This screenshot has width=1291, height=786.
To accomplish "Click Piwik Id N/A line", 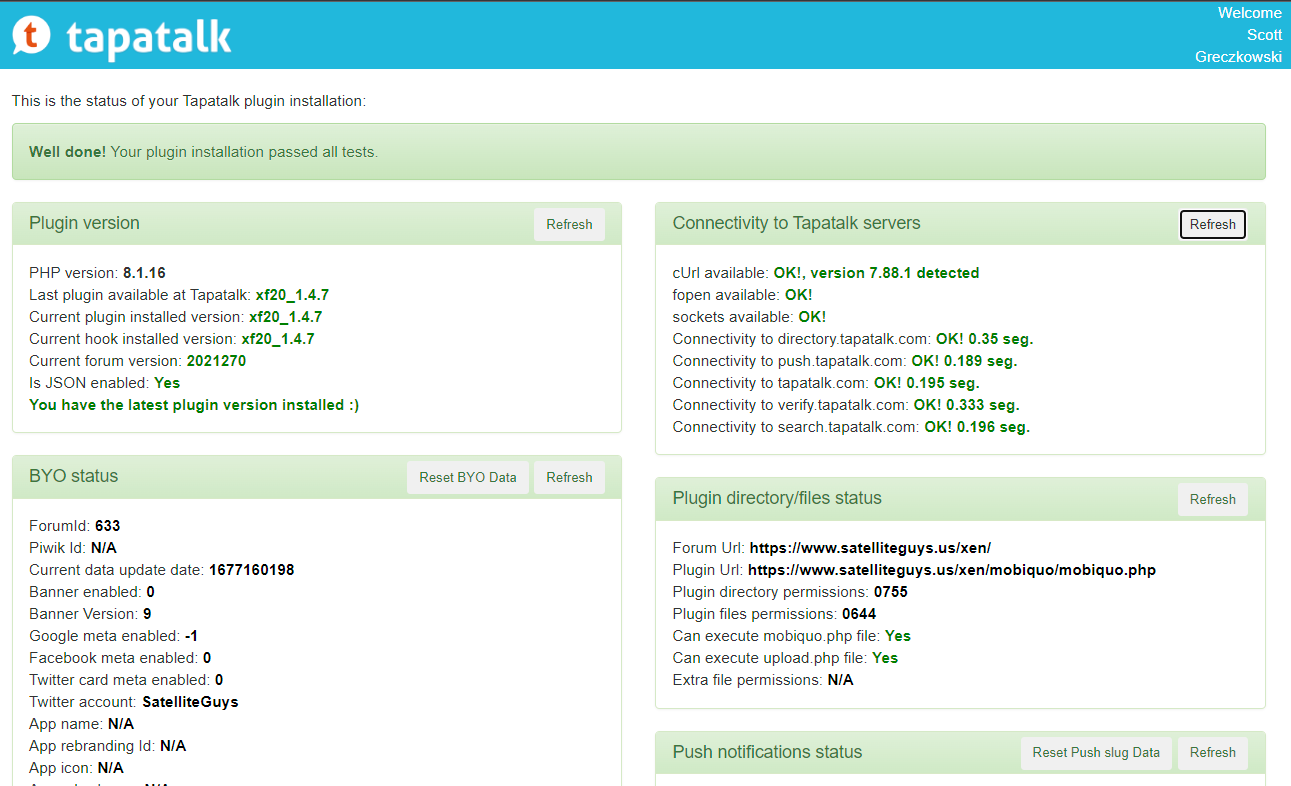I will (x=73, y=548).
